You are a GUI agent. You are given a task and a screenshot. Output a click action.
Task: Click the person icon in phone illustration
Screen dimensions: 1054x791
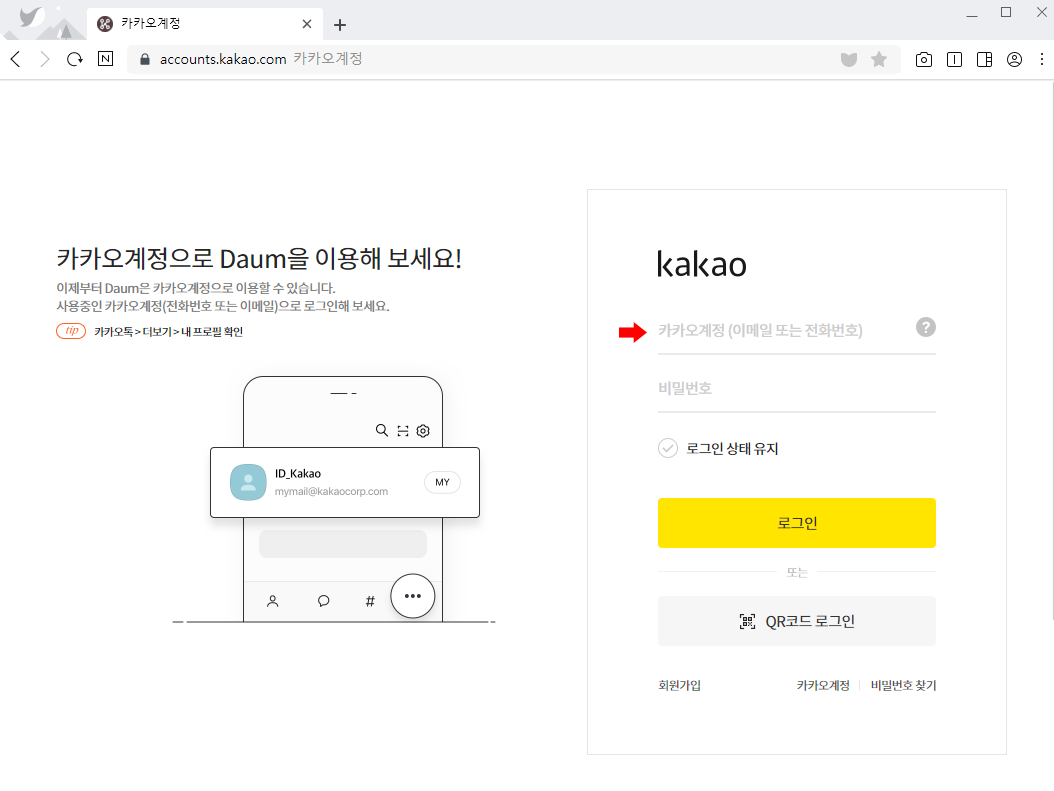click(x=272, y=601)
